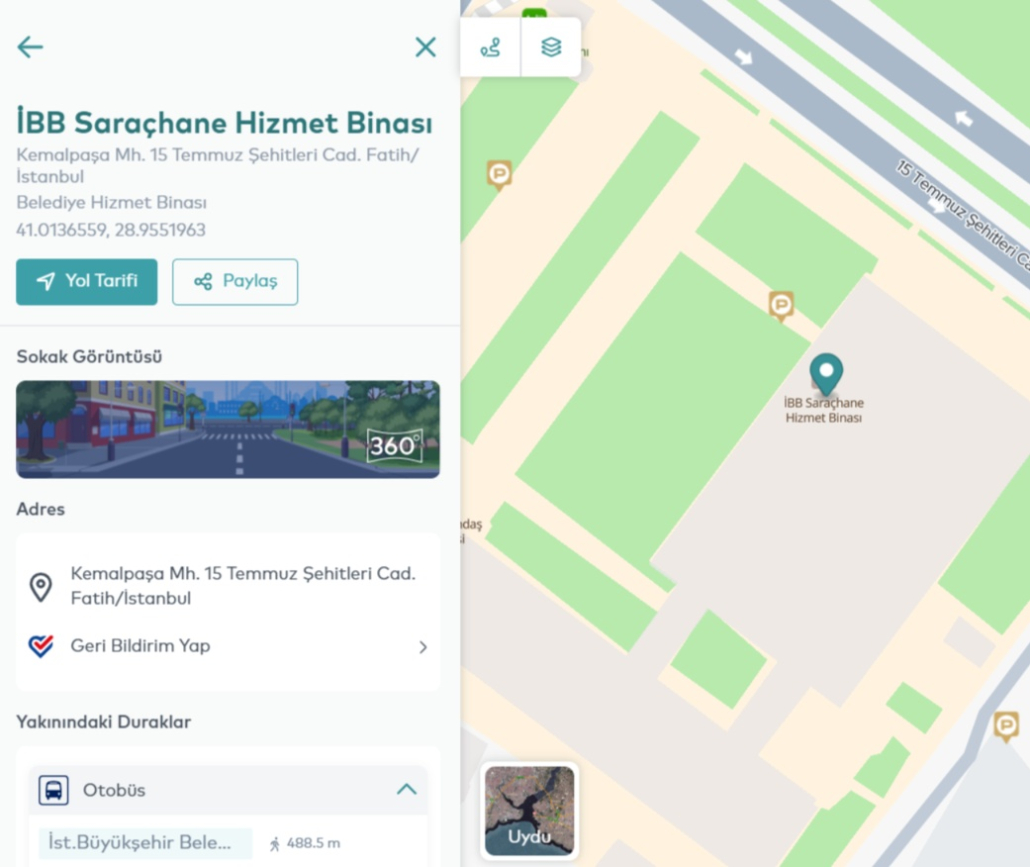Select the Geri Bildirim Yap row
This screenshot has height=867, width=1030.
tap(228, 646)
